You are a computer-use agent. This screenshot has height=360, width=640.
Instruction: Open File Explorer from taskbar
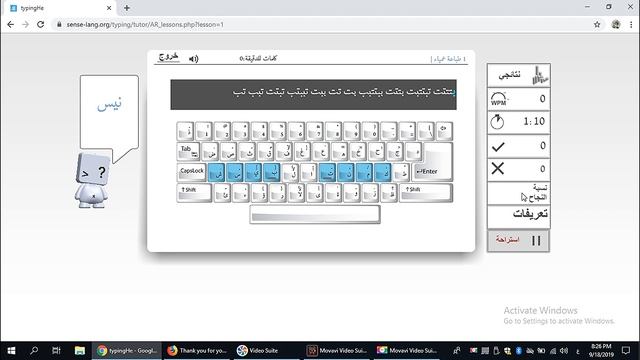80,351
